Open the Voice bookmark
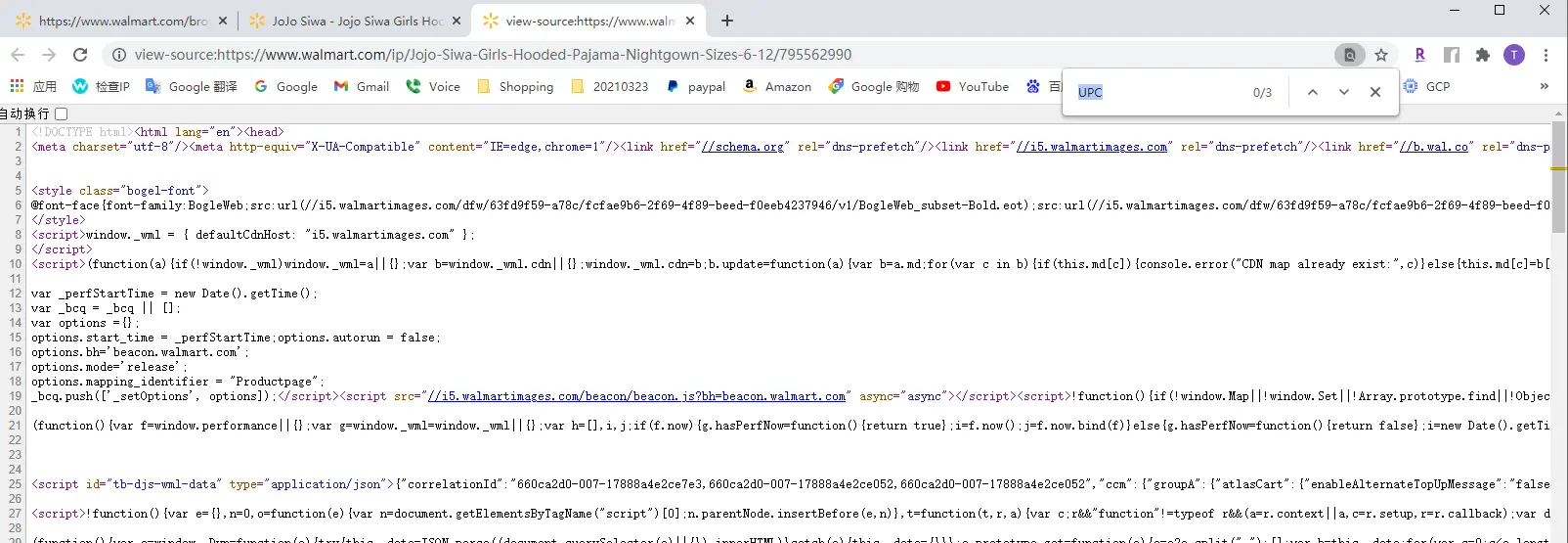This screenshot has width=1568, height=543. point(433,86)
